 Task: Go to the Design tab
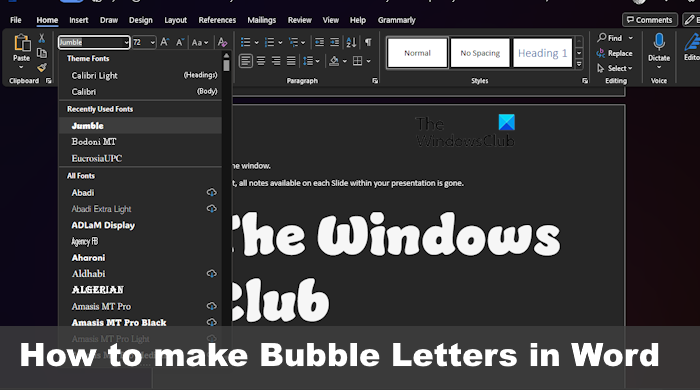141,20
